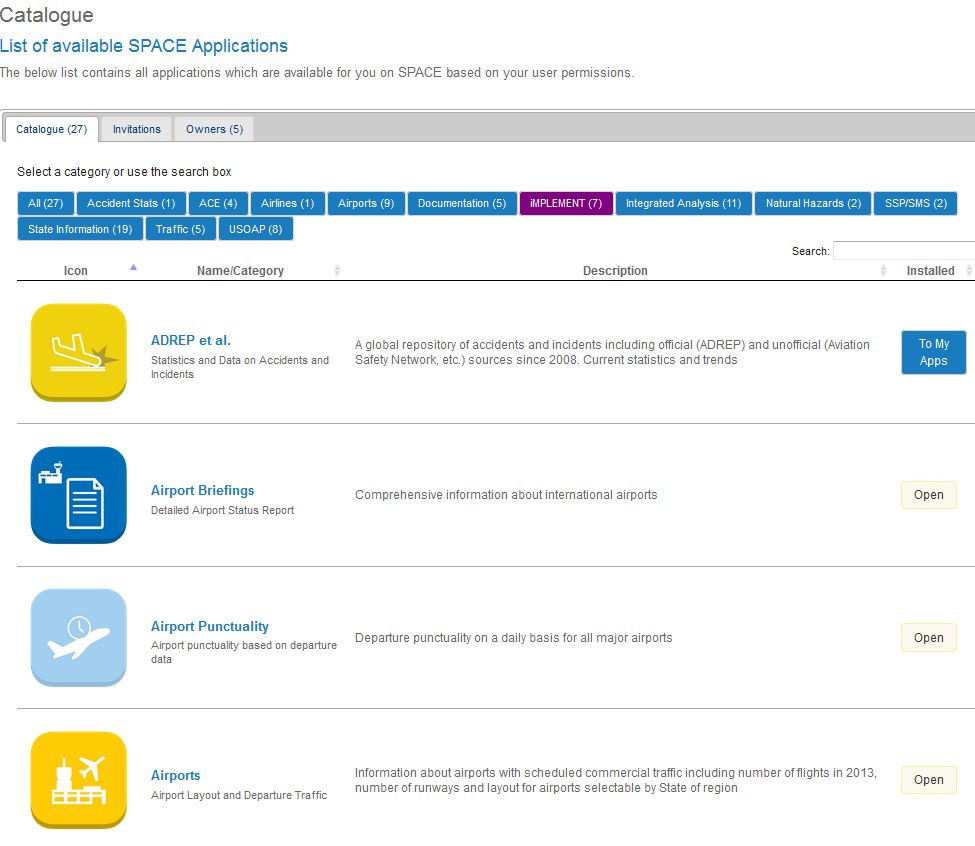The image size is (975, 846).
Task: Select the ACE (4) category
Action: click(x=218, y=203)
